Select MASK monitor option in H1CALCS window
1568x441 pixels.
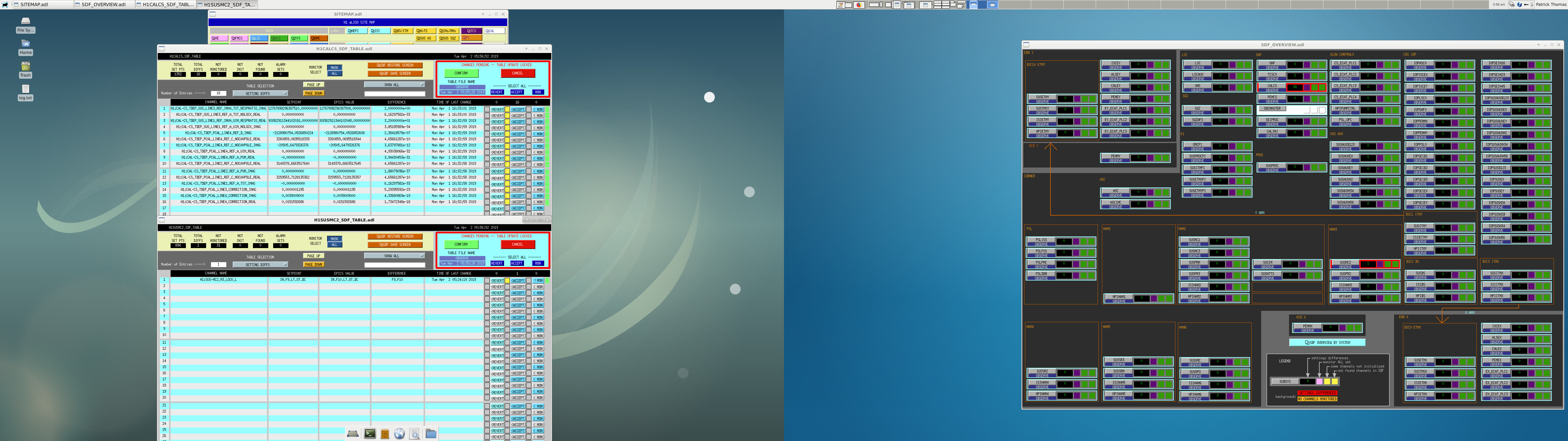(334, 68)
